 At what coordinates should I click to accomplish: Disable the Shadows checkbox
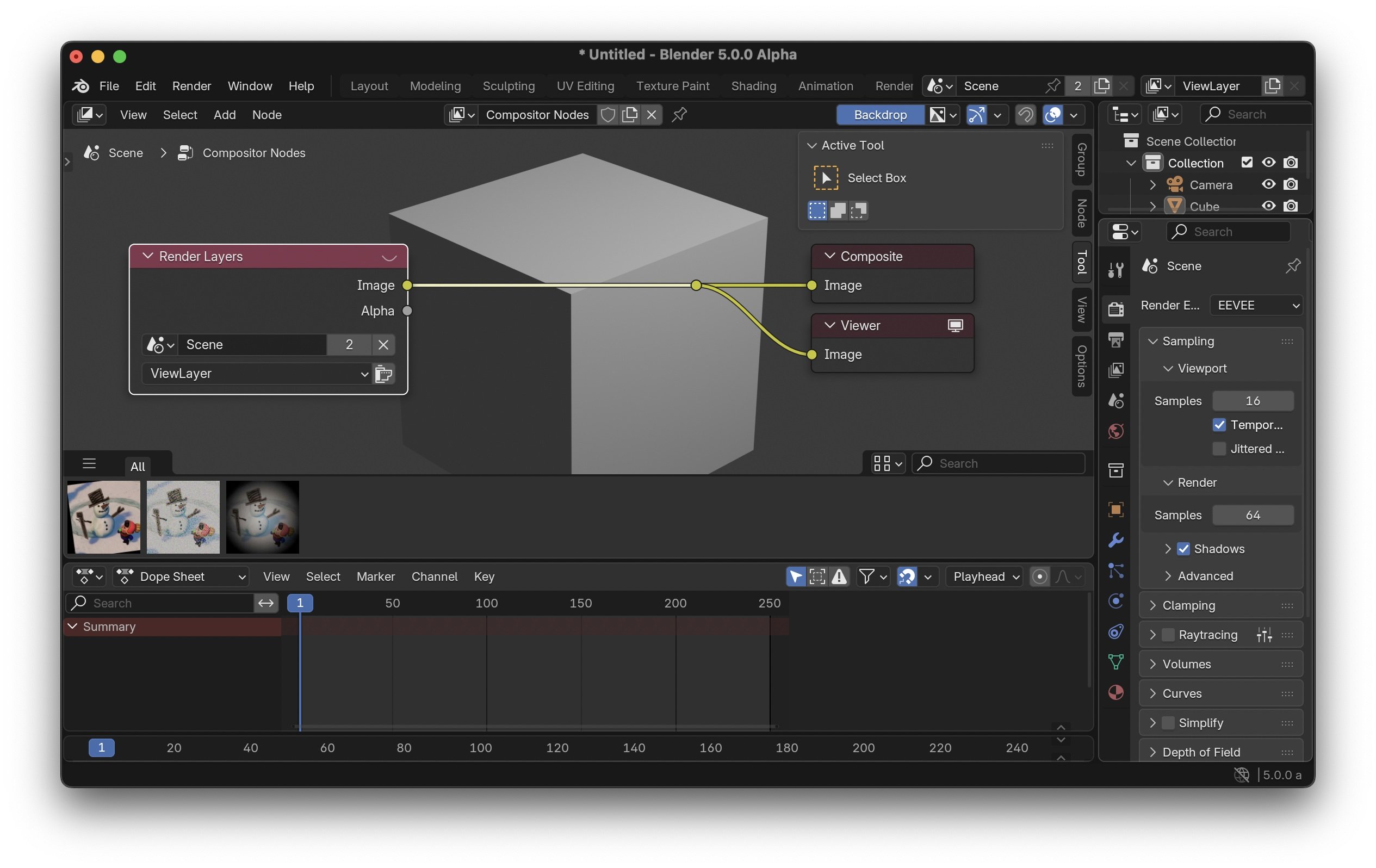click(x=1183, y=549)
